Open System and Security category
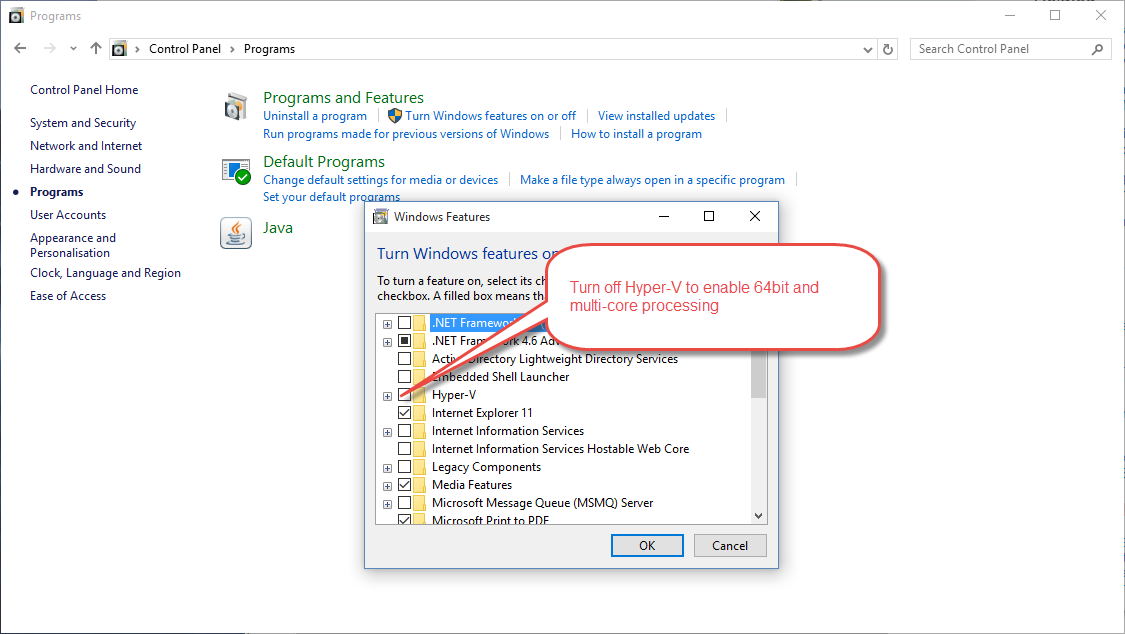The image size is (1125, 634). coord(83,123)
